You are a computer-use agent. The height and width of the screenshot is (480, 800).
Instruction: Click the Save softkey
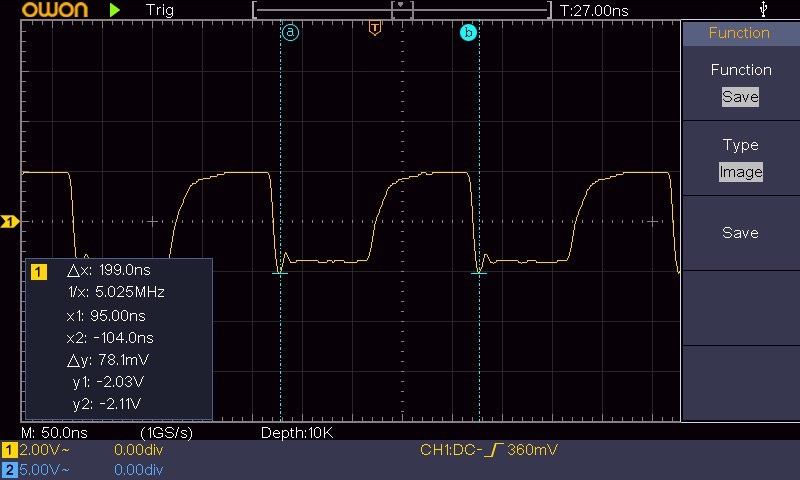[x=740, y=233]
